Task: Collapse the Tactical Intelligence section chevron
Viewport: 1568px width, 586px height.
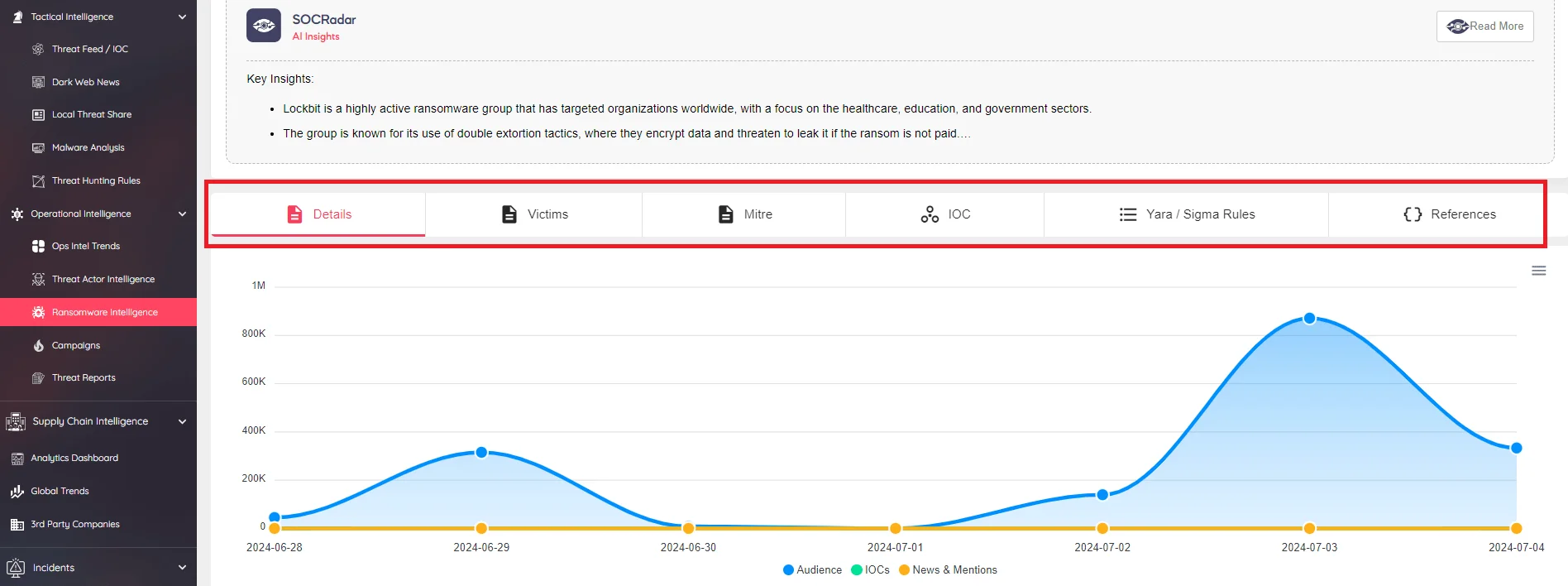Action: [182, 17]
